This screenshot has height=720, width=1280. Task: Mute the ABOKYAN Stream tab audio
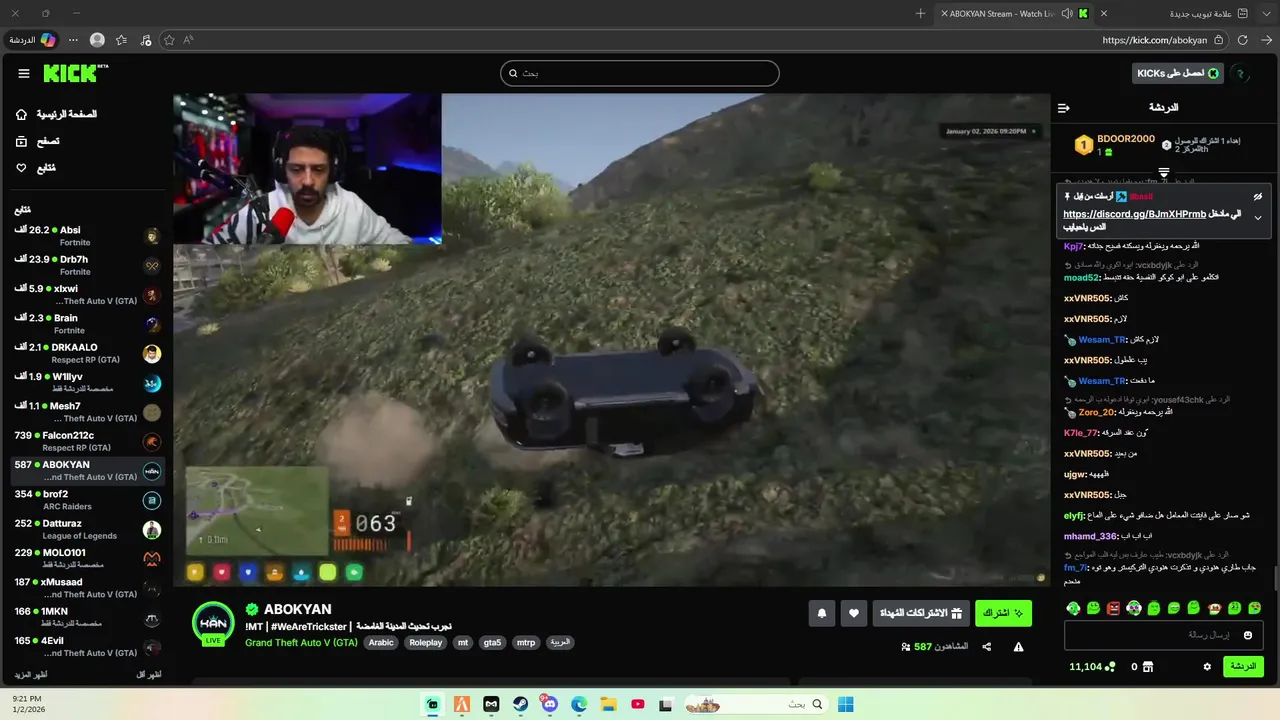(1066, 13)
